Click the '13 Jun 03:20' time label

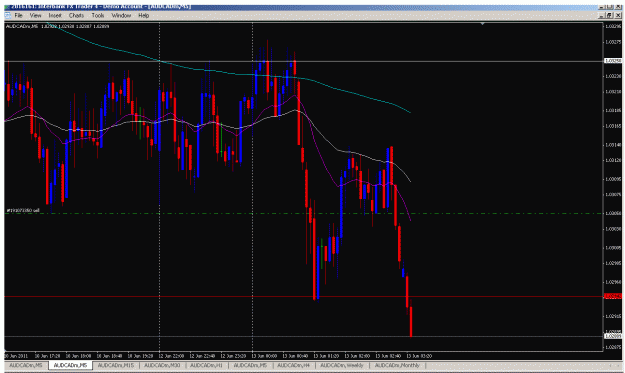(419, 356)
